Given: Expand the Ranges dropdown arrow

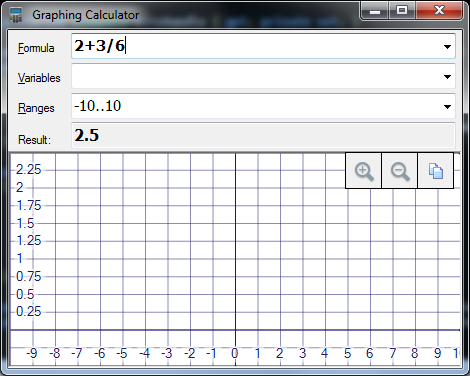Looking at the screenshot, I should click(x=447, y=107).
